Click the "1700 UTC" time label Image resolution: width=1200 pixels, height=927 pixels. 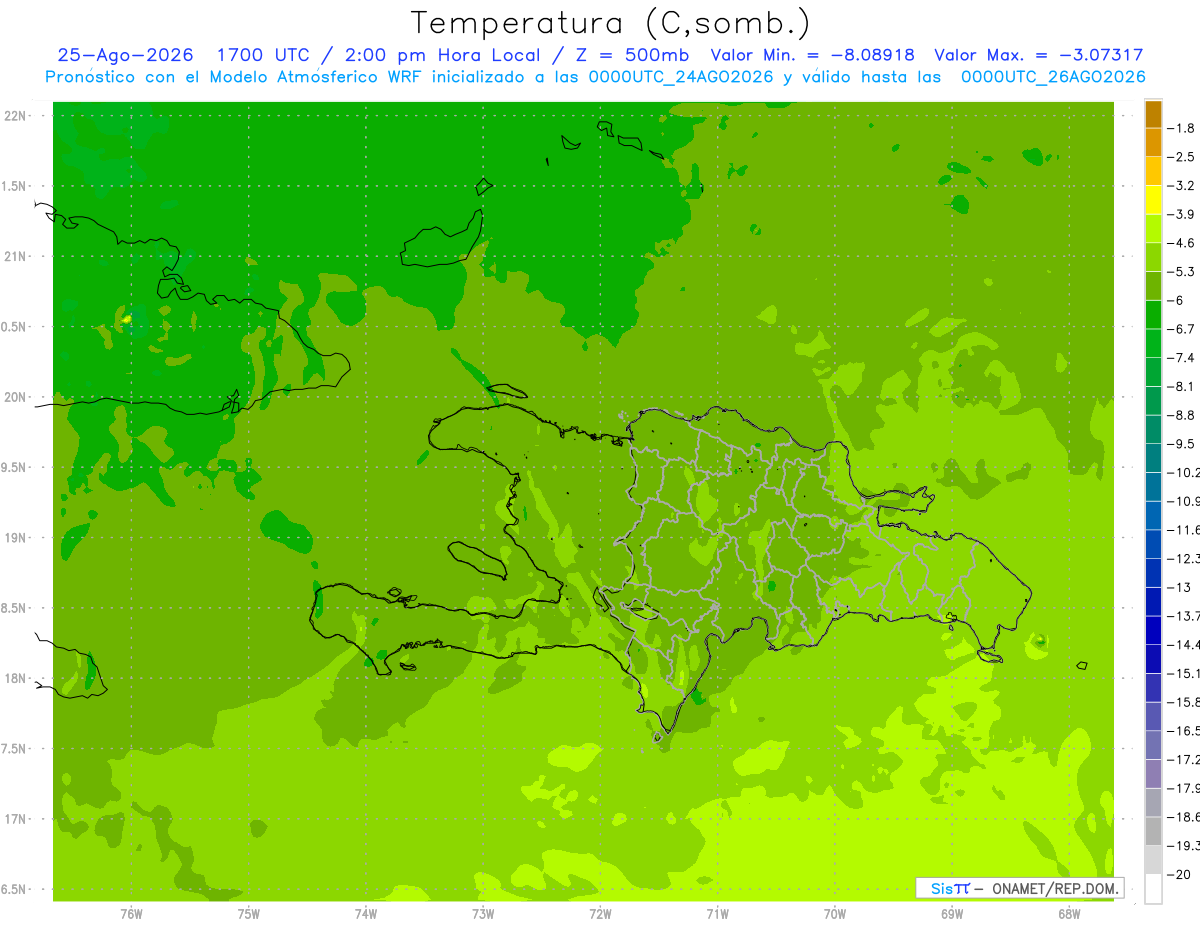pyautogui.click(x=263, y=55)
